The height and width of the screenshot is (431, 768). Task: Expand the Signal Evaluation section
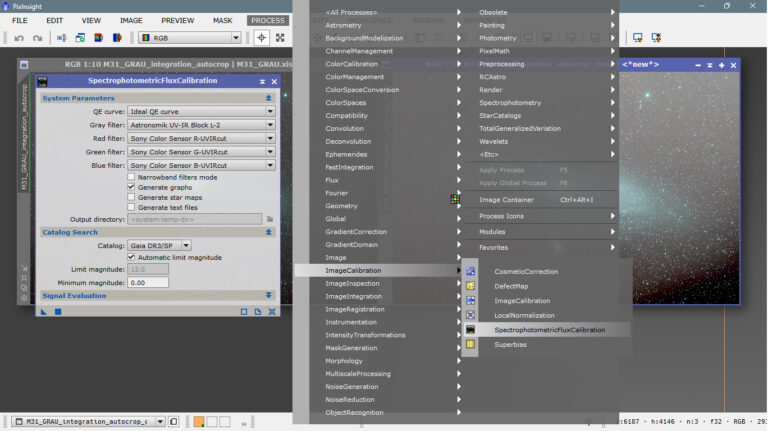268,295
